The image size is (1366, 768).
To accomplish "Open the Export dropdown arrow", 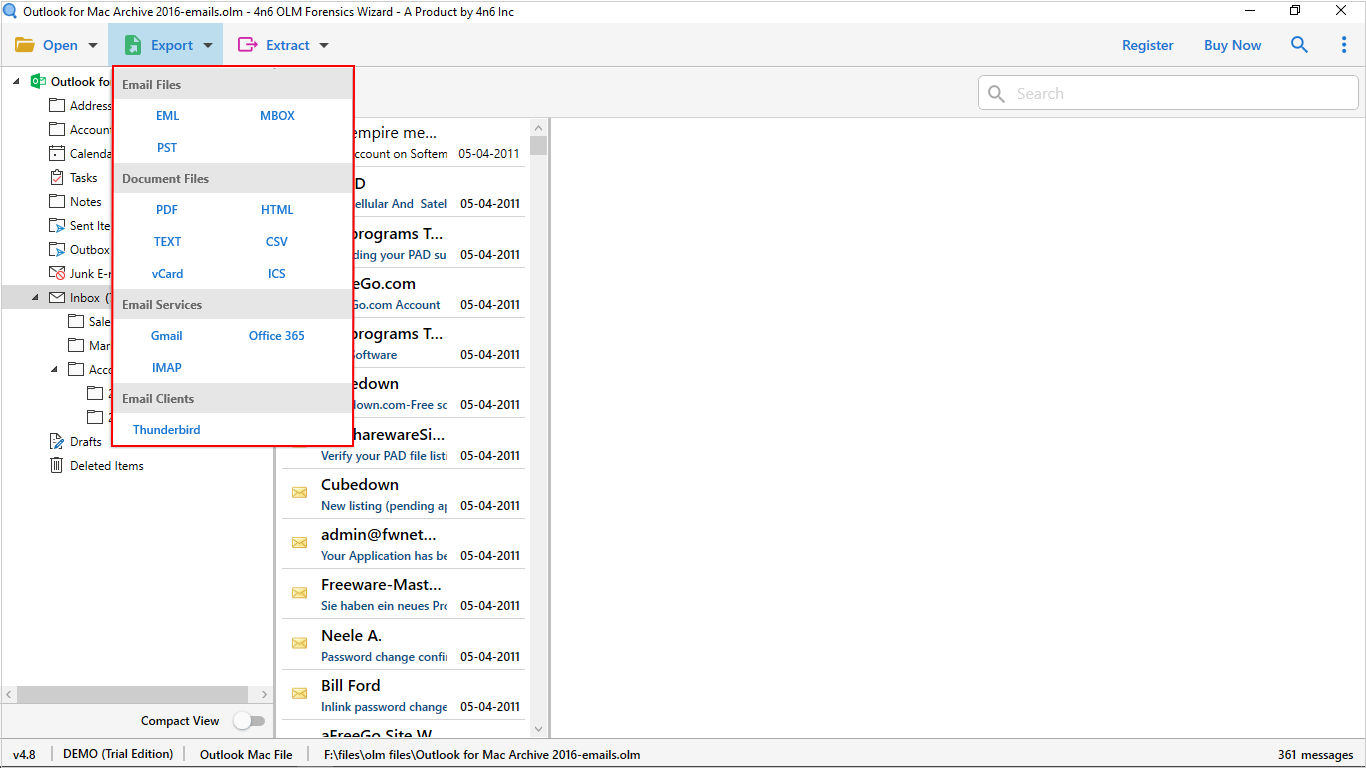I will click(208, 45).
